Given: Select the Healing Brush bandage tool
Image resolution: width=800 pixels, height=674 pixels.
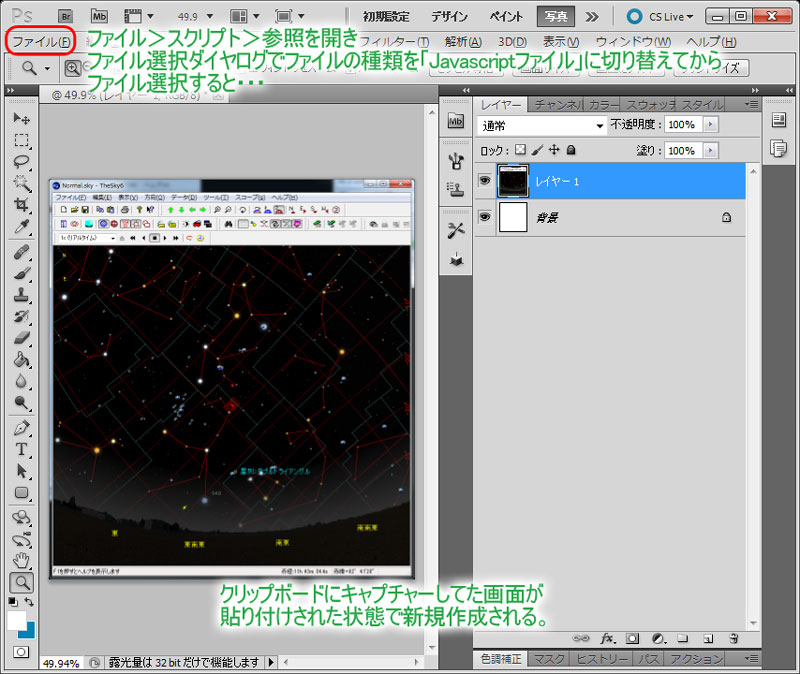Looking at the screenshot, I should point(21,252).
